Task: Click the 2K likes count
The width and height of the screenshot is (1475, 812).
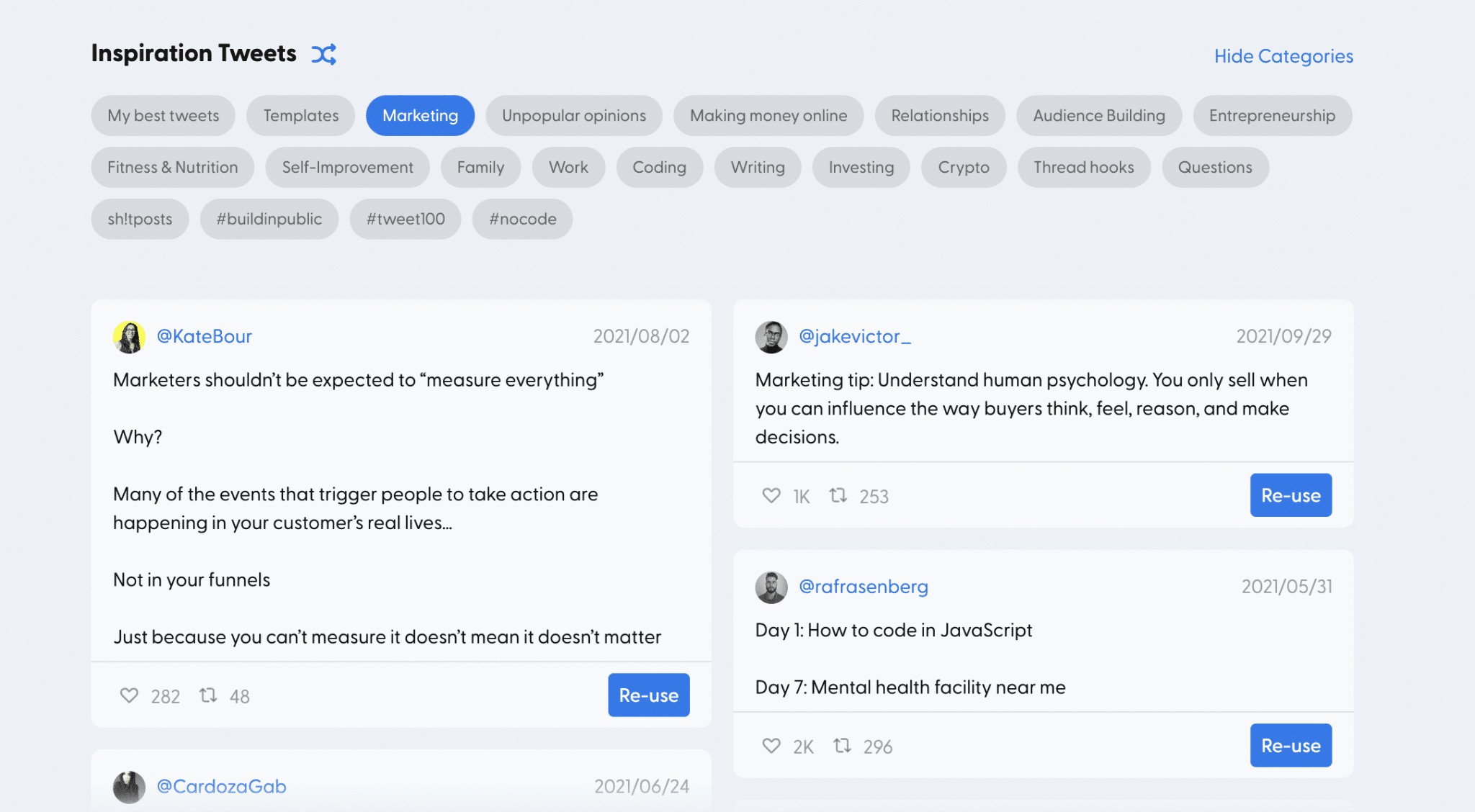Action: click(x=803, y=746)
